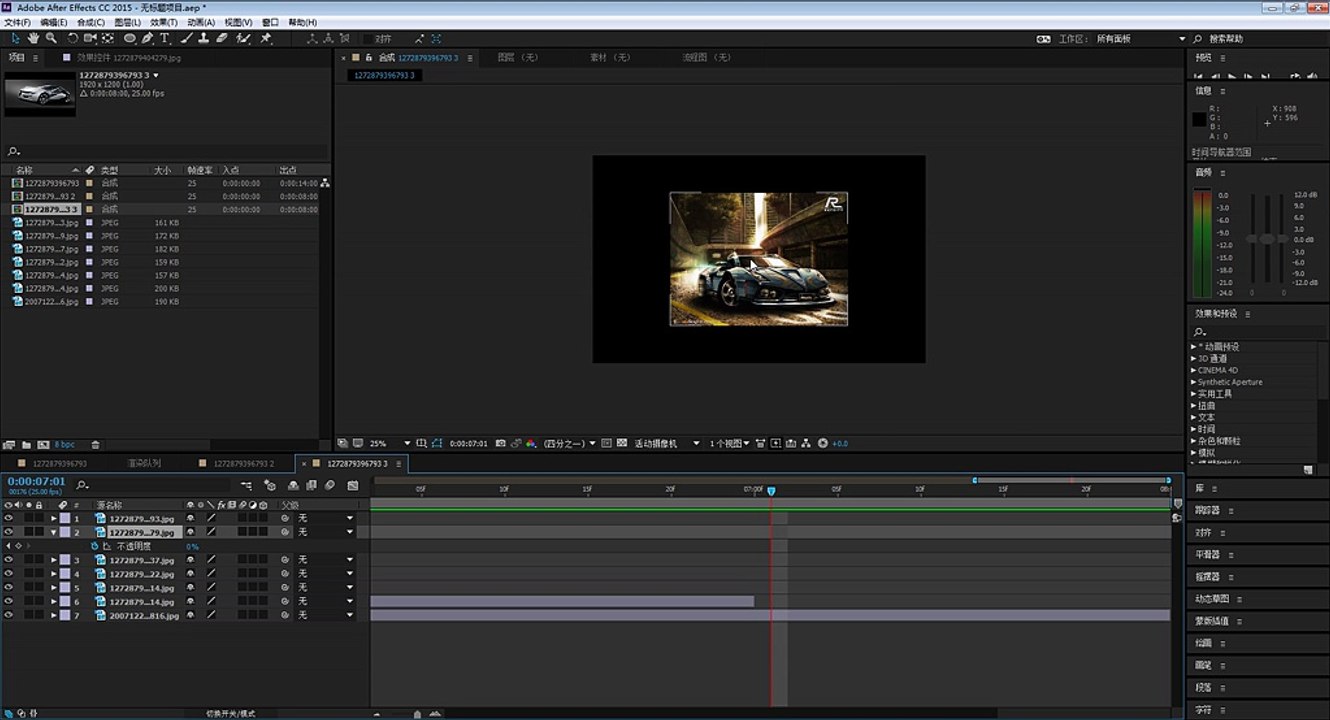
Task: Select the Zoom magnifier tool
Action: coord(51,38)
